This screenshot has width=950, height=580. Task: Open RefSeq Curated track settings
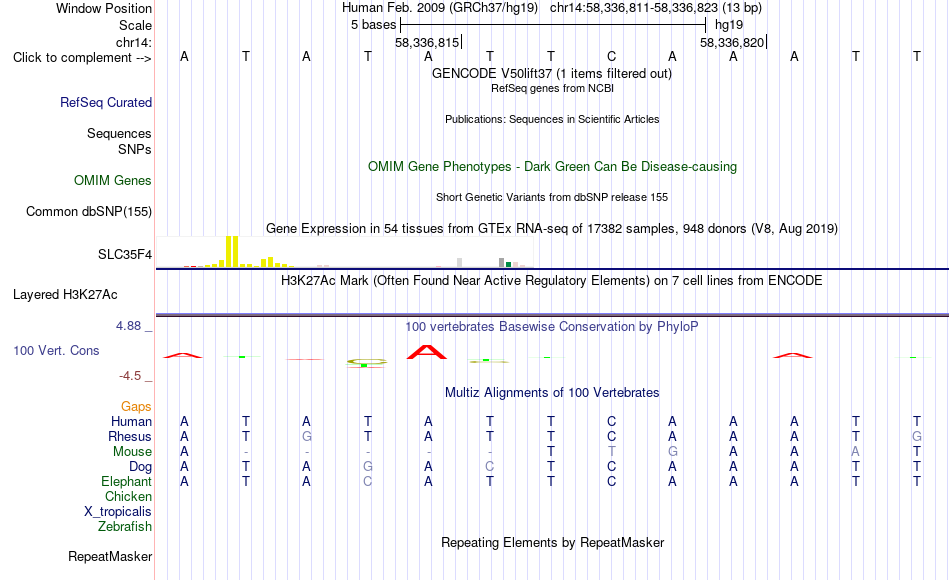coord(105,102)
